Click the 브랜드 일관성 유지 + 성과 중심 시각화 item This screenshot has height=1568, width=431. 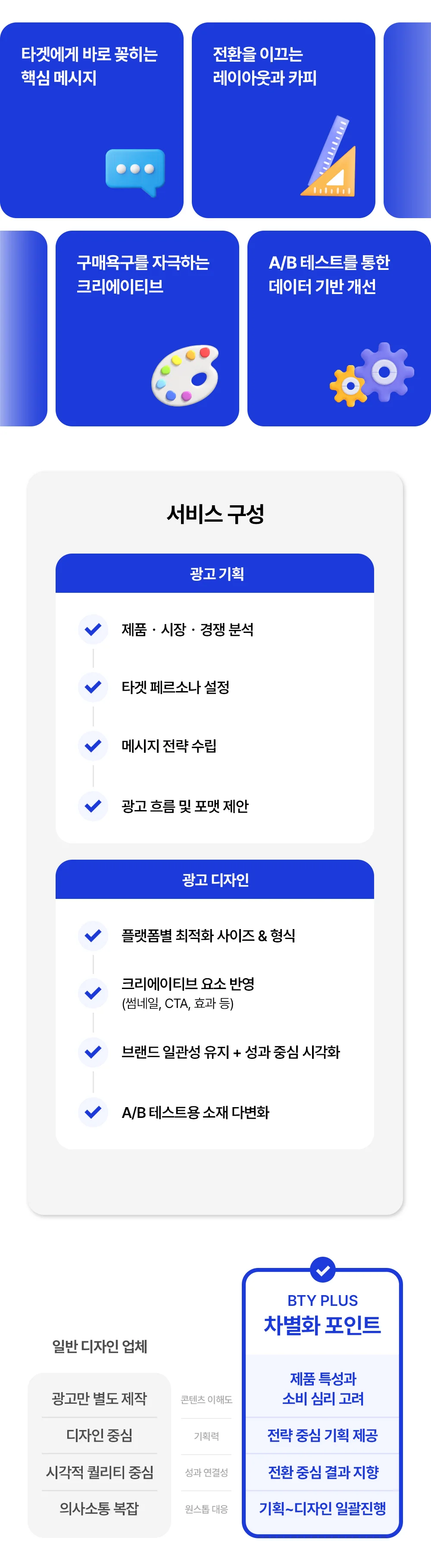click(230, 1052)
